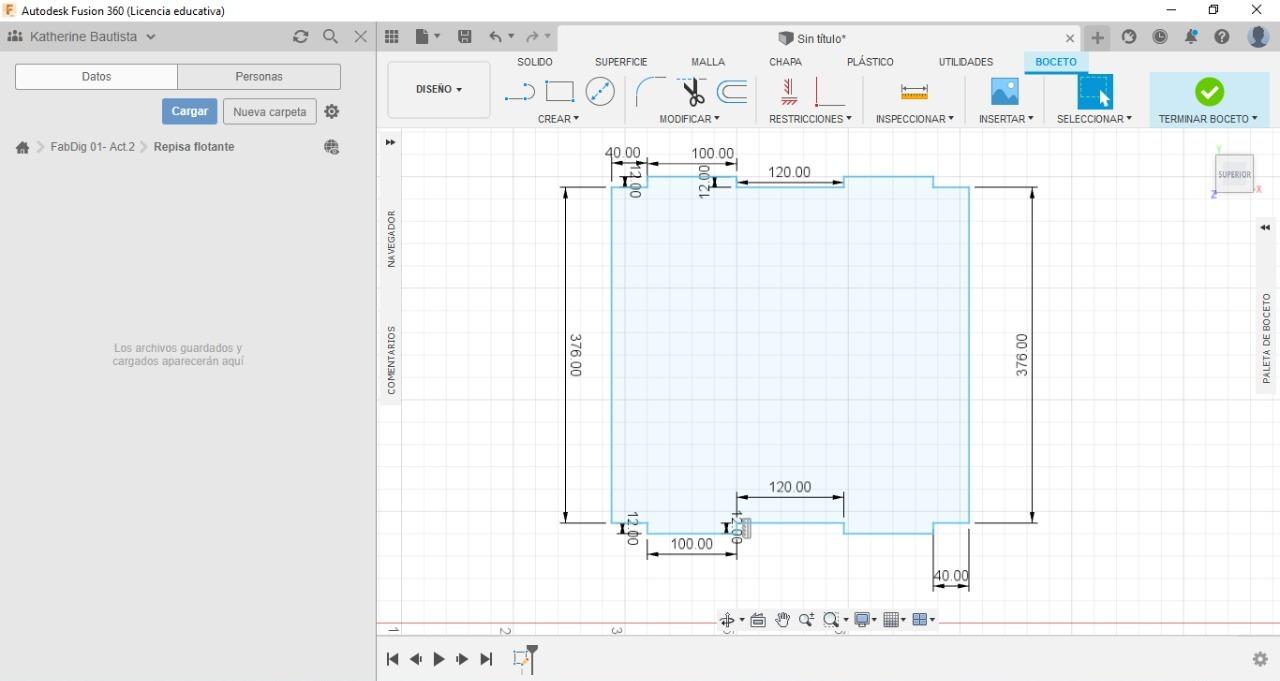Activate the Zoom tool
The image size is (1280, 681).
806,620
